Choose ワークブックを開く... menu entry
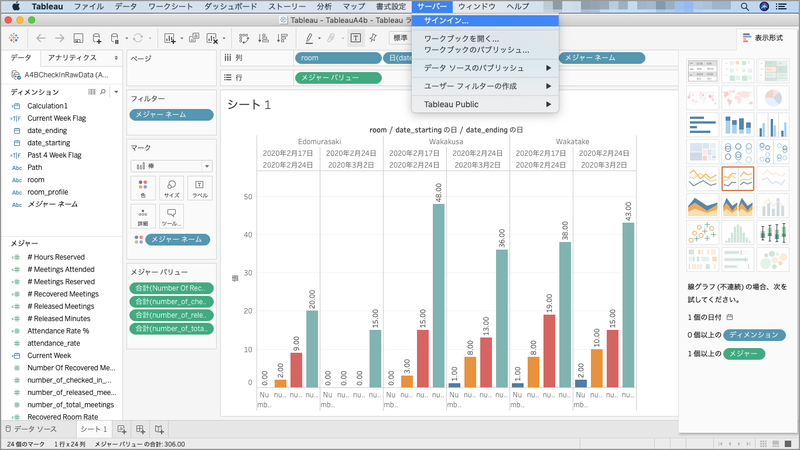The image size is (800, 450). coord(485,39)
